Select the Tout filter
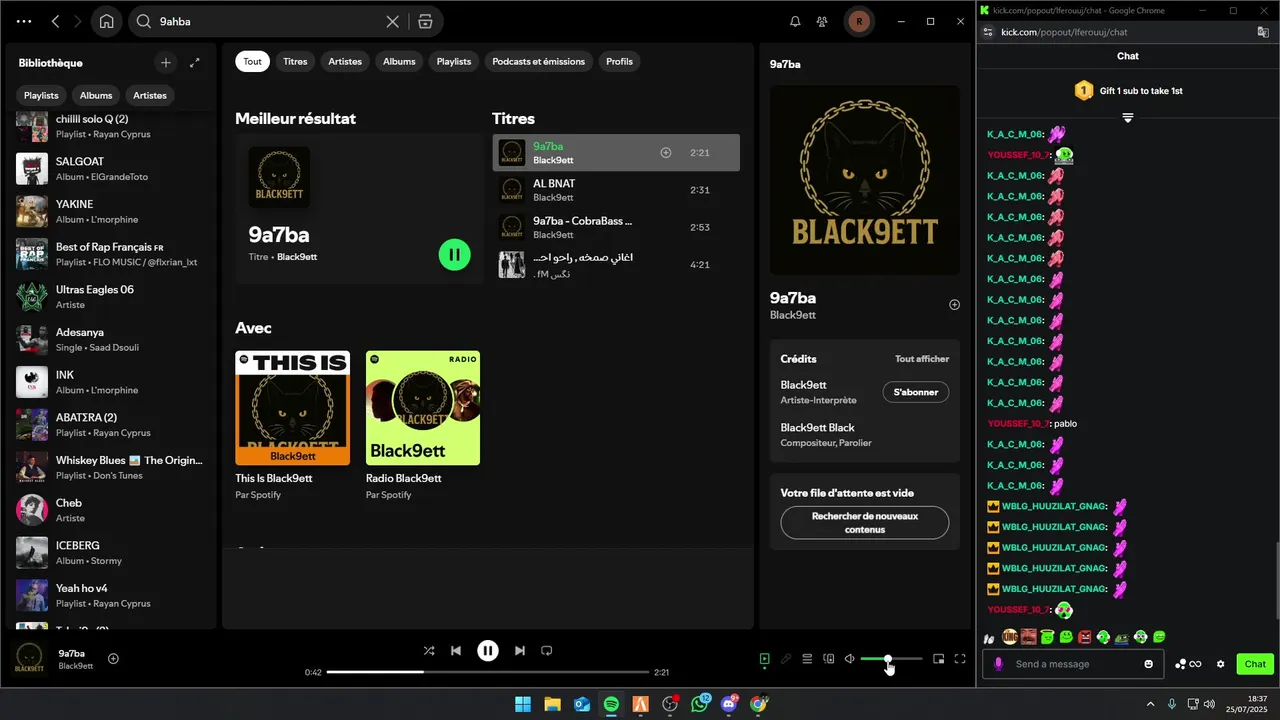The width and height of the screenshot is (1280, 720). tap(253, 62)
